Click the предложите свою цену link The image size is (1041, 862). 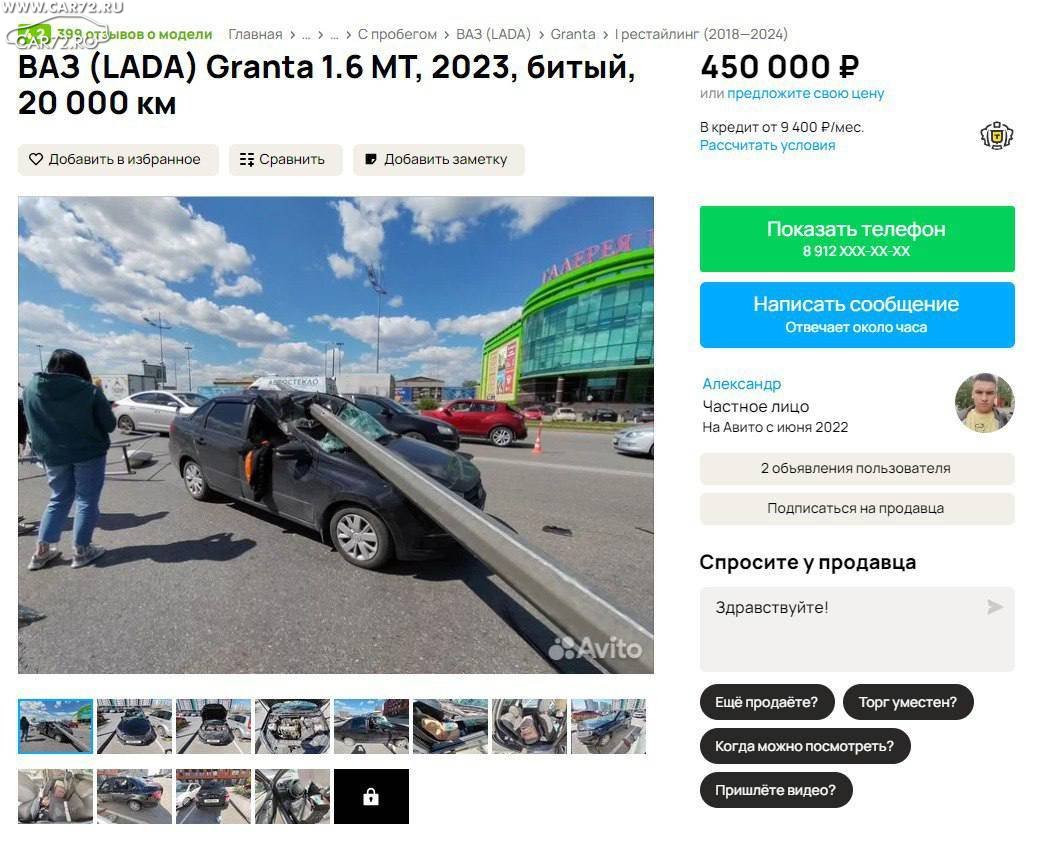tap(805, 94)
